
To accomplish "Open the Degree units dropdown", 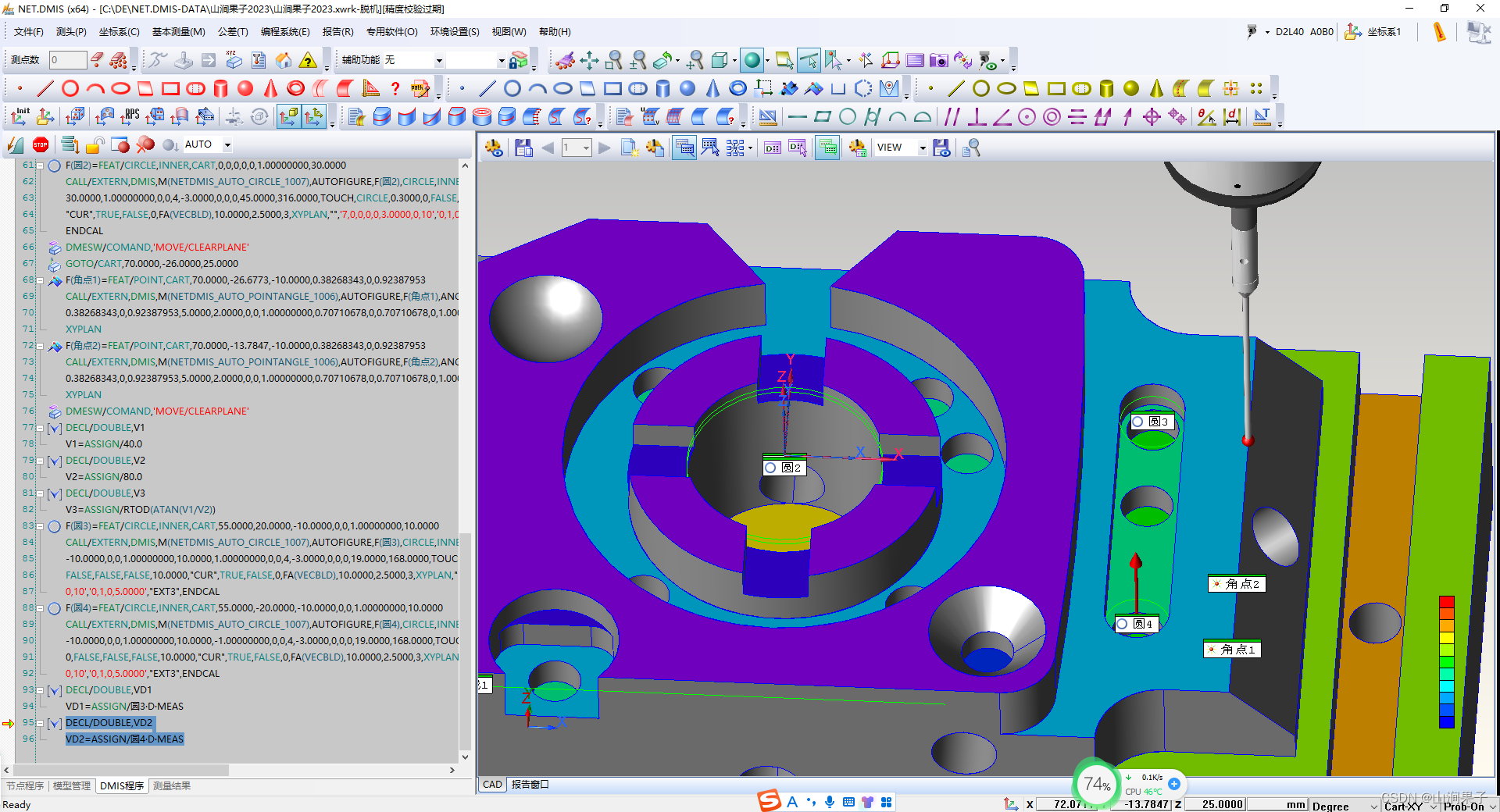I will click(1373, 806).
